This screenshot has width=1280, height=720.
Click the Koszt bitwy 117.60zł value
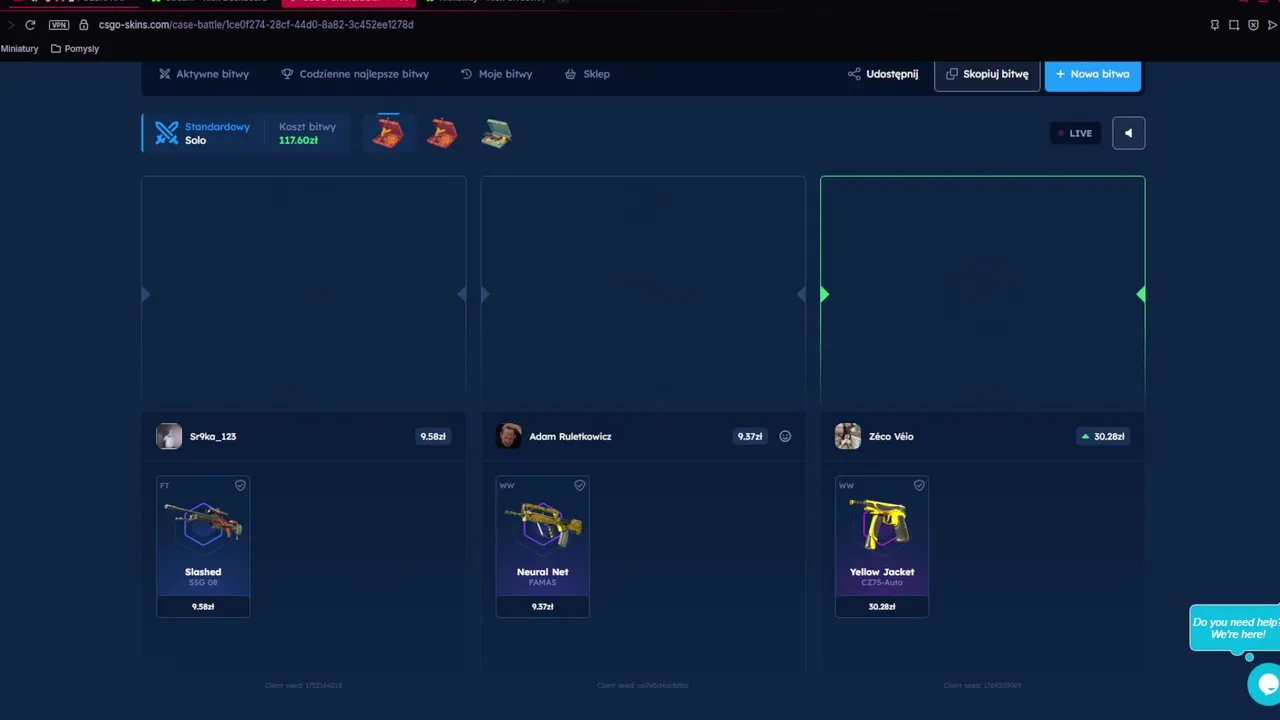click(x=298, y=141)
